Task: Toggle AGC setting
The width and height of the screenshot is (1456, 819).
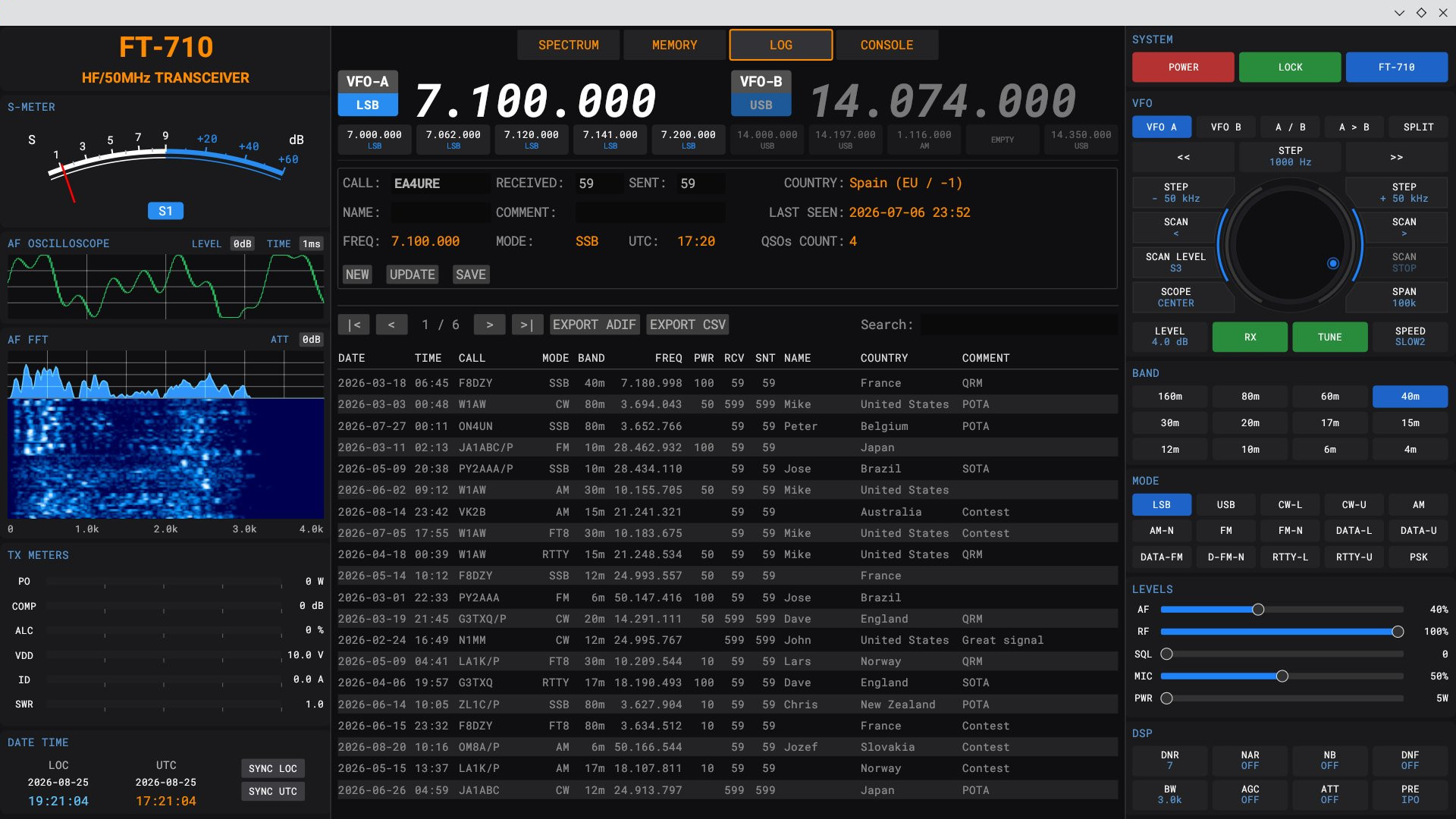Action: (1250, 794)
